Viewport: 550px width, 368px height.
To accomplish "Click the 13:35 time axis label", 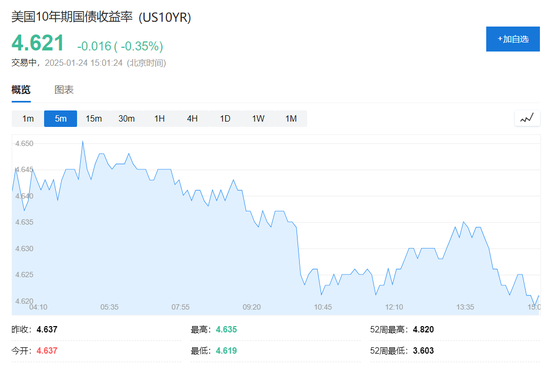I will click(465, 307).
